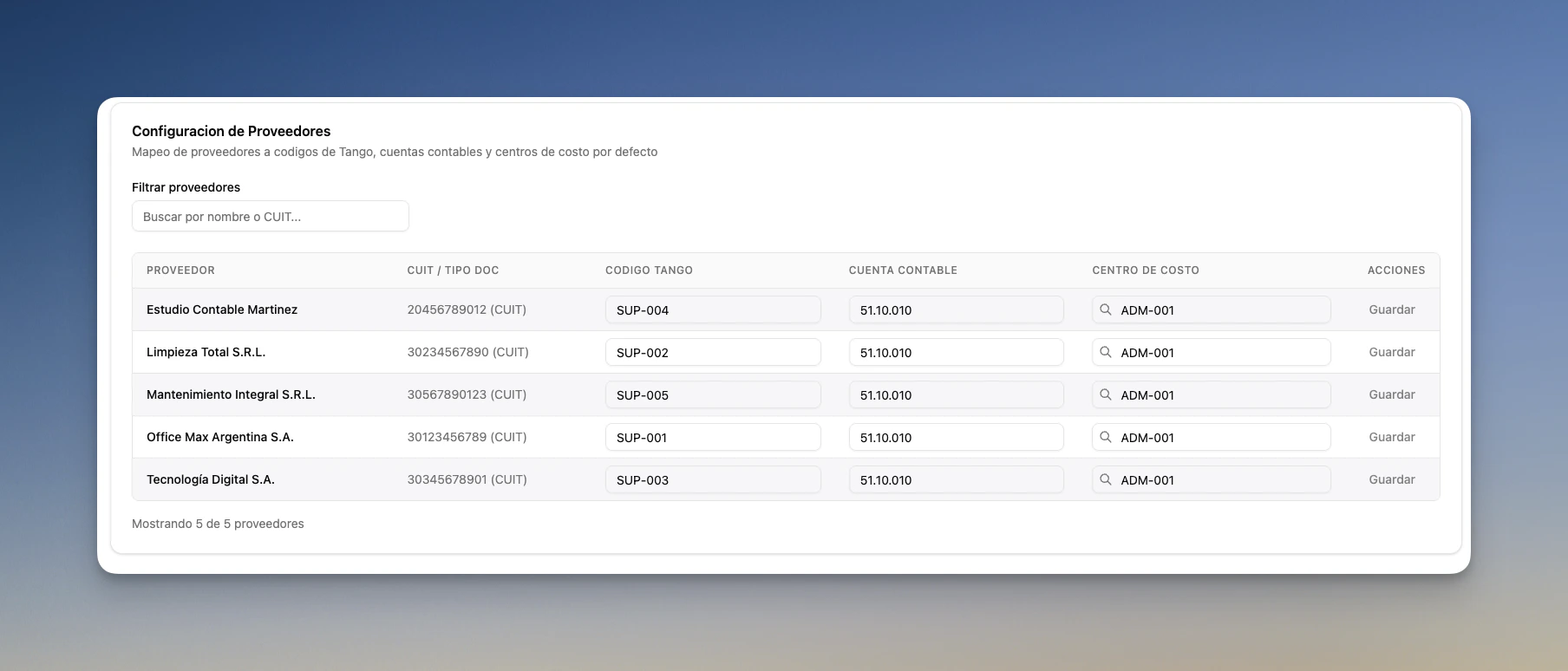Click Guardar for Mantenimiento Integral S.R.L.

pos(1392,394)
